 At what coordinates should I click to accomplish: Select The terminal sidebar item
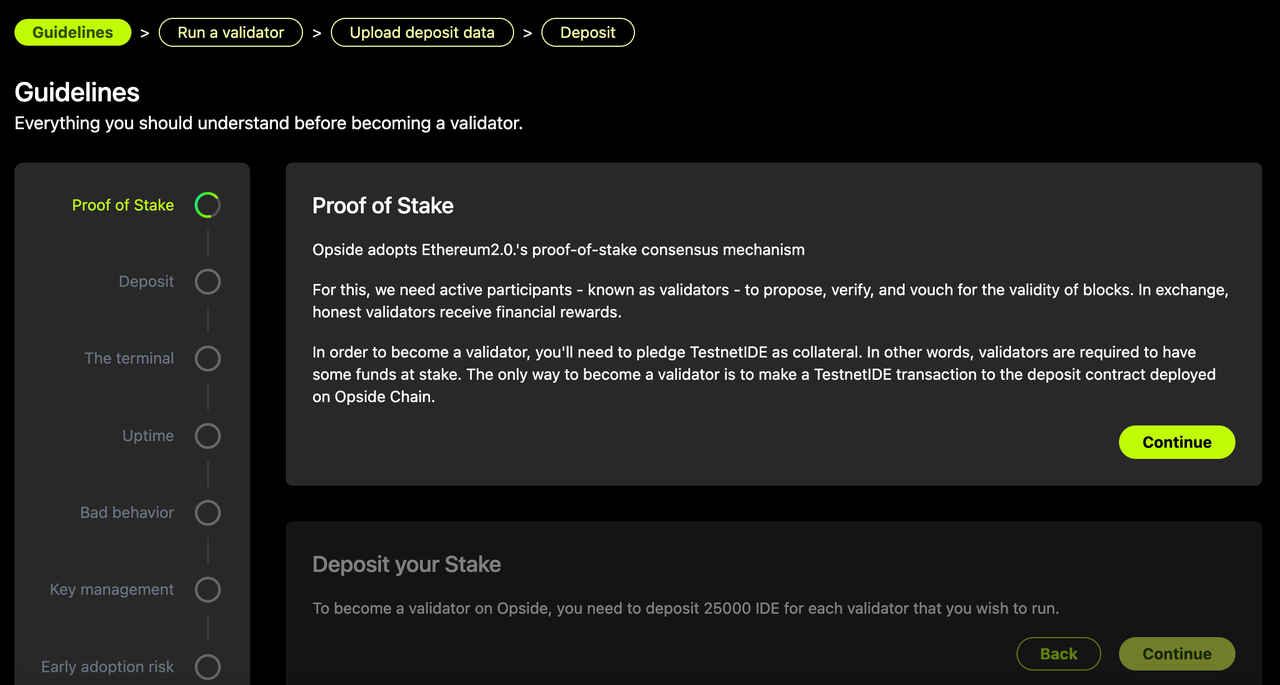point(129,358)
